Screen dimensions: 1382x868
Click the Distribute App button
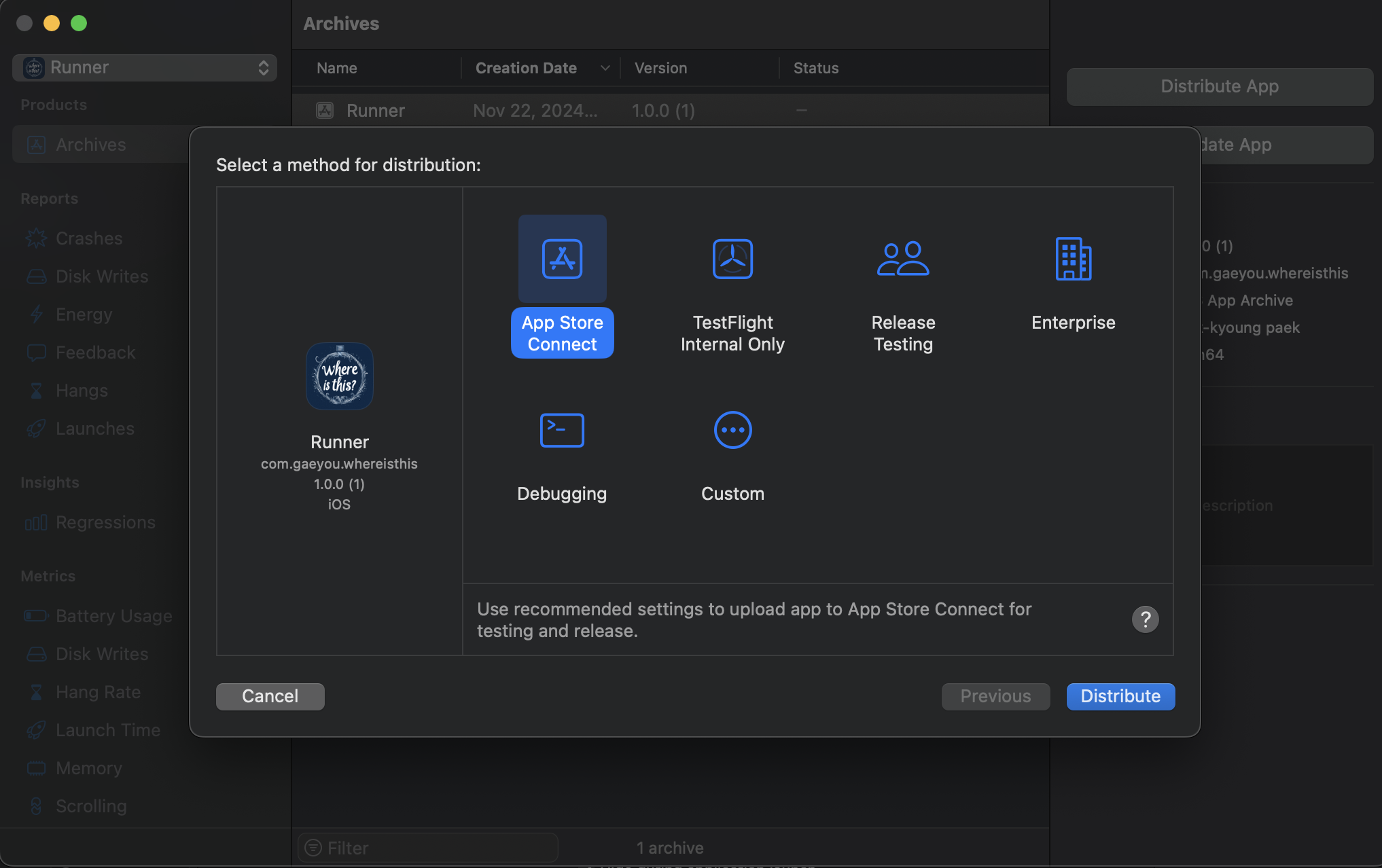point(1219,86)
